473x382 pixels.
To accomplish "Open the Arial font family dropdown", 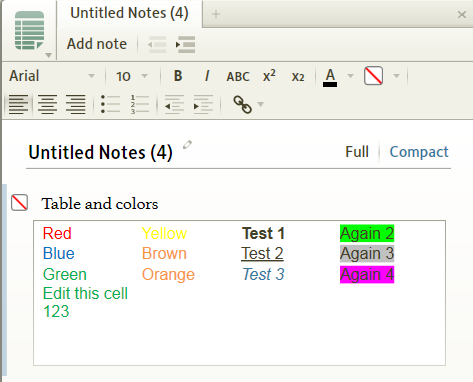I will click(x=52, y=76).
